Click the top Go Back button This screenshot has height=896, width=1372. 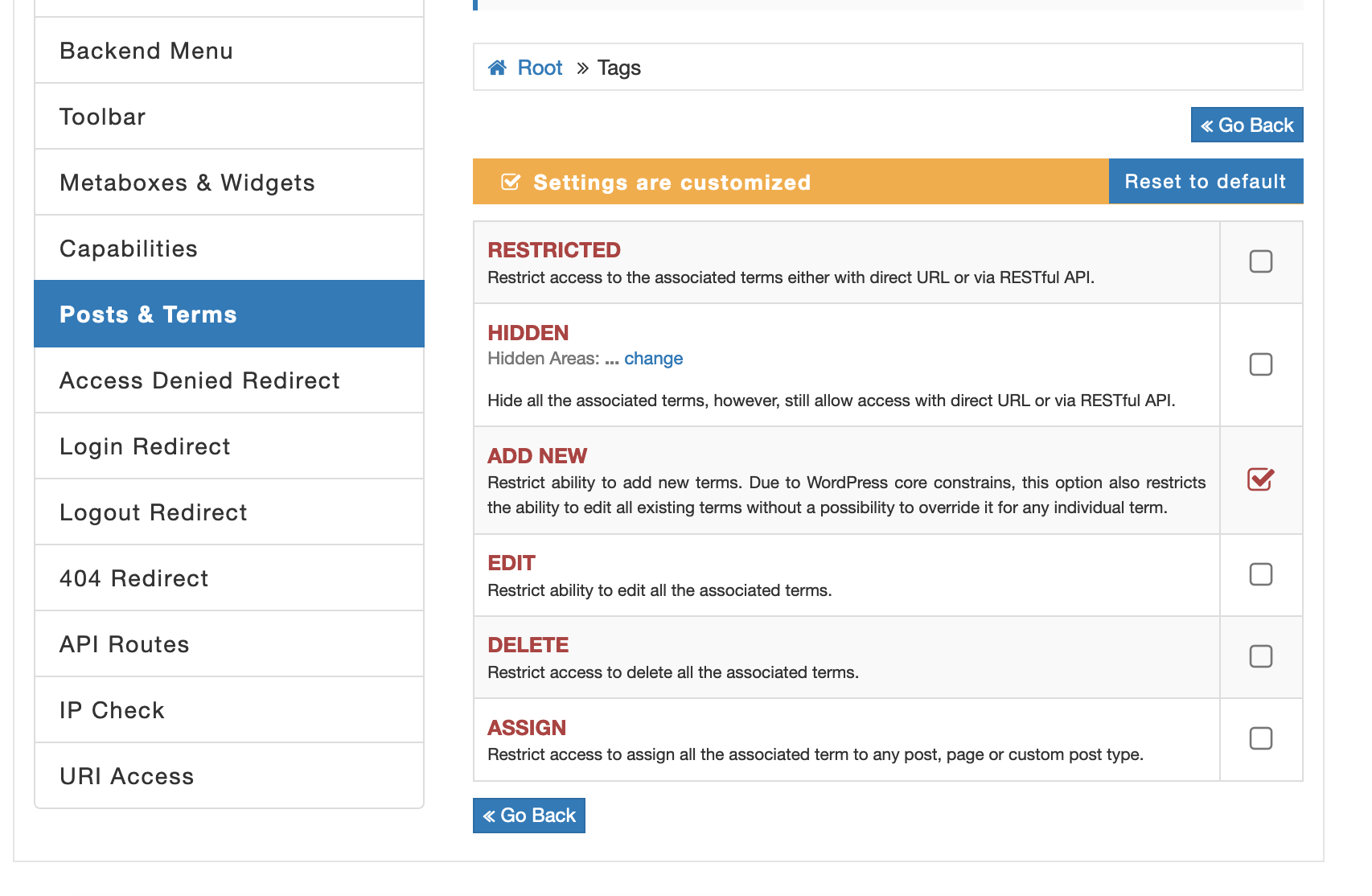coord(1247,125)
